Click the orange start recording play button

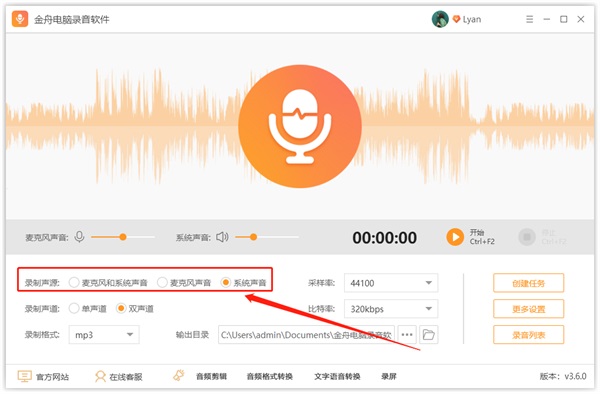coord(455,237)
